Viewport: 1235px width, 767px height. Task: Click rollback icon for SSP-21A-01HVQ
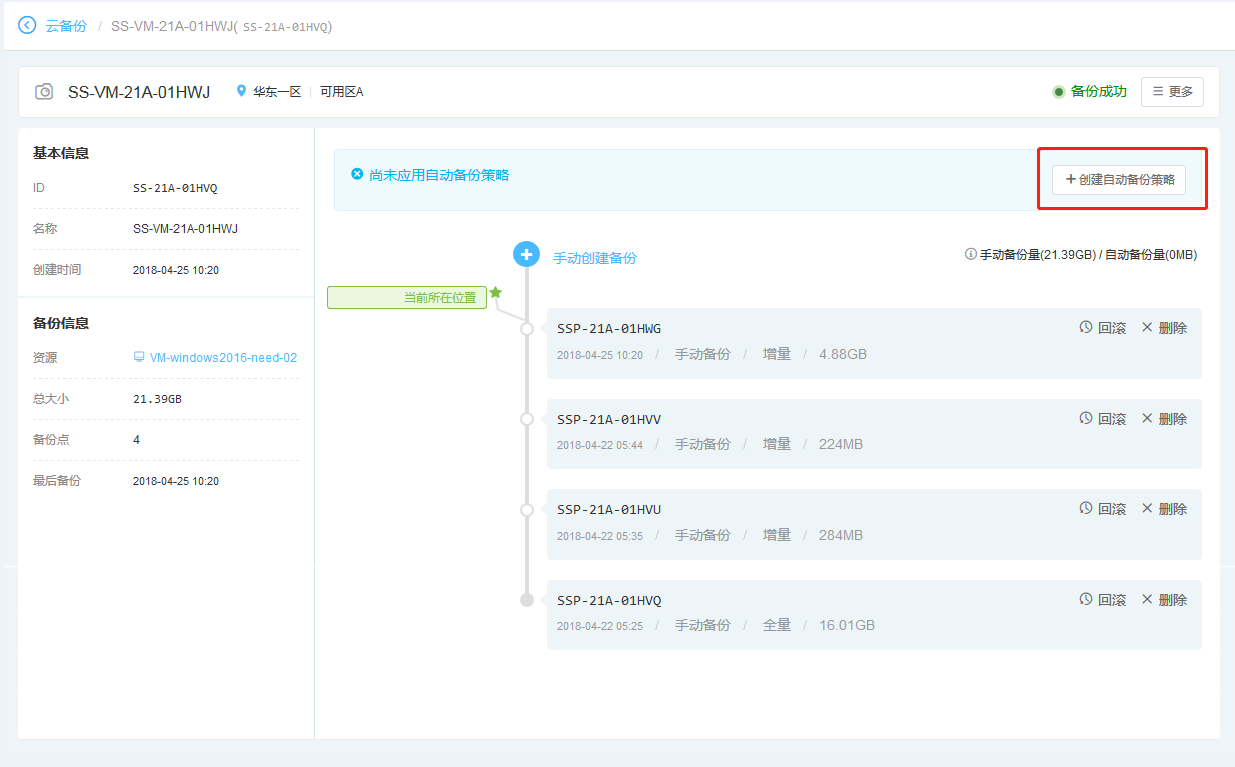[x=1086, y=599]
